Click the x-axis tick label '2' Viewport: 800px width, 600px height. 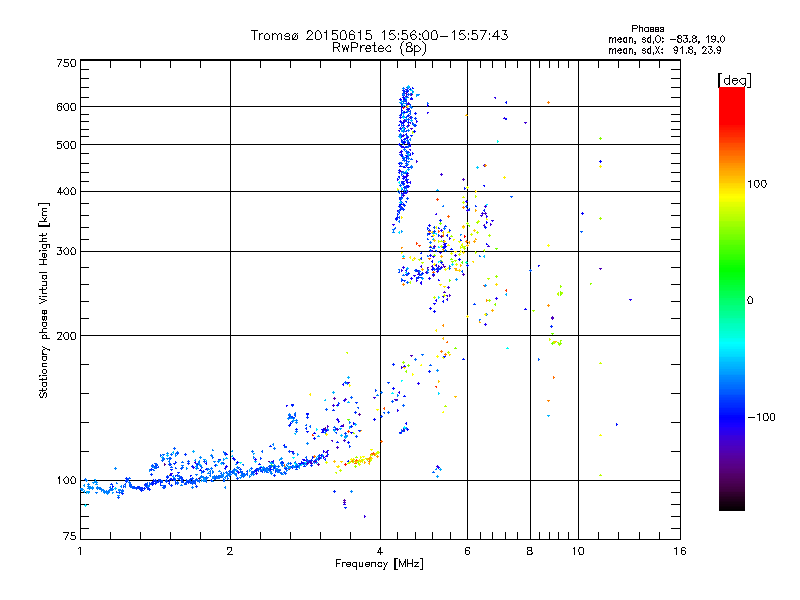point(230,551)
